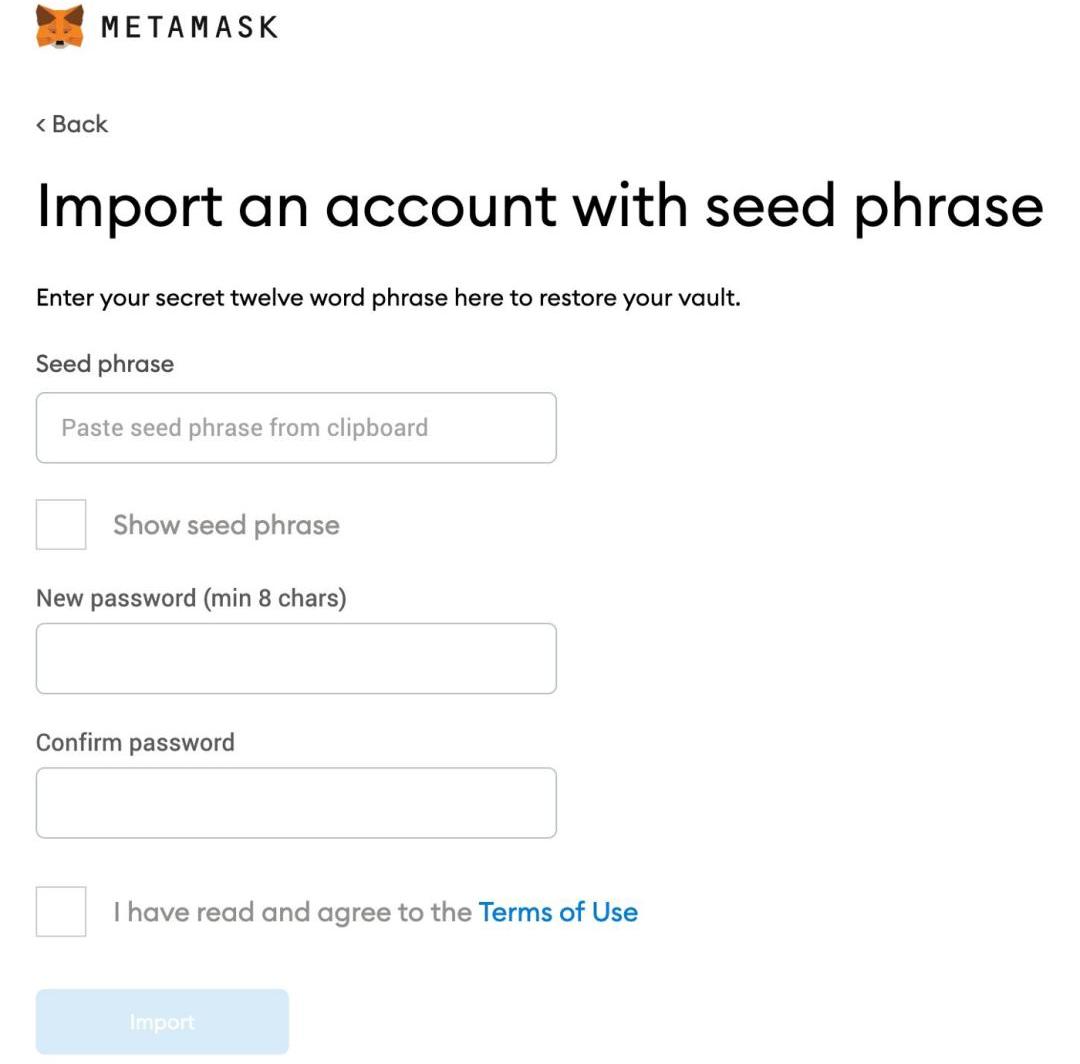Viewport: 1080px width, 1064px height.
Task: Go back using the Back link
Action: point(79,124)
